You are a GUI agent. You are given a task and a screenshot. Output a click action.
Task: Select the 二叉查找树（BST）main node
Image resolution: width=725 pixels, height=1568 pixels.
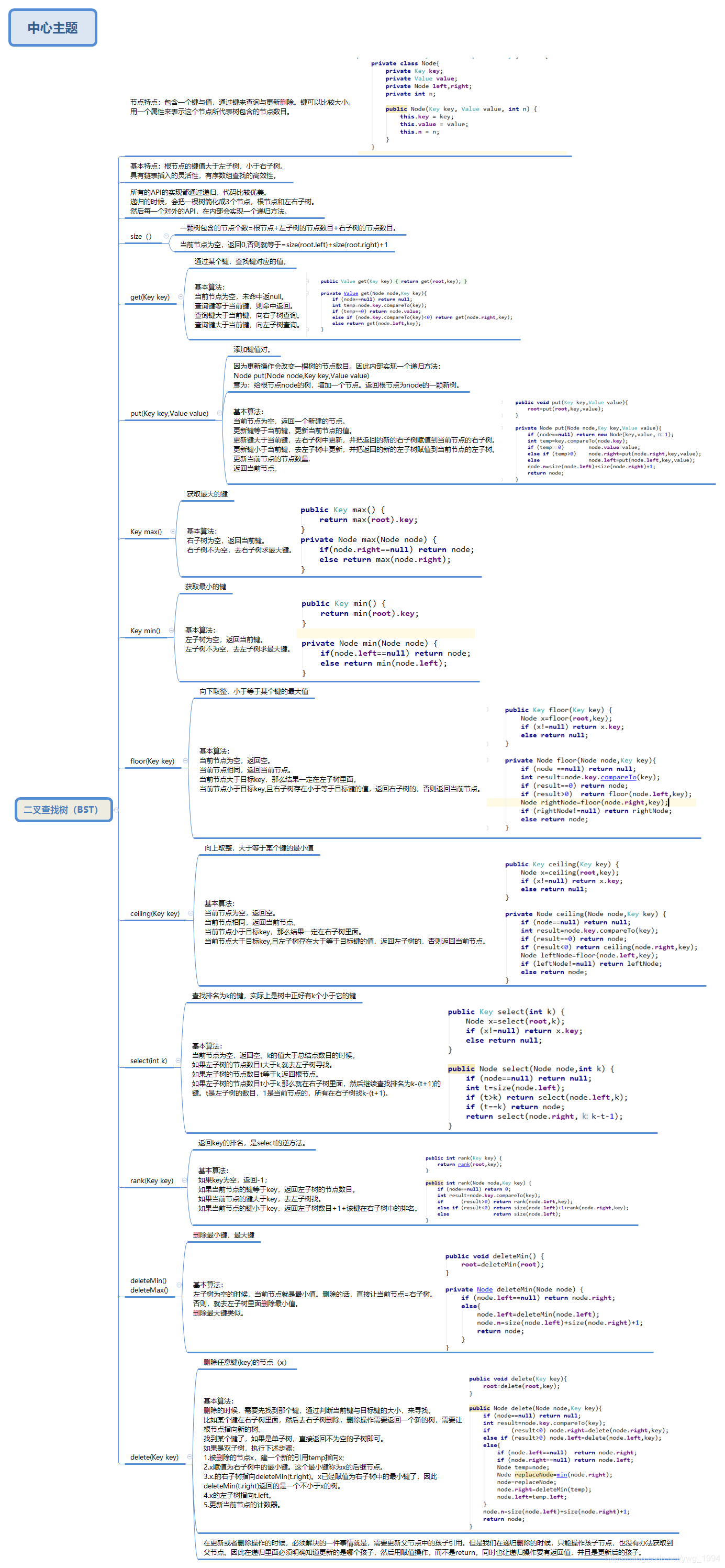64,810
